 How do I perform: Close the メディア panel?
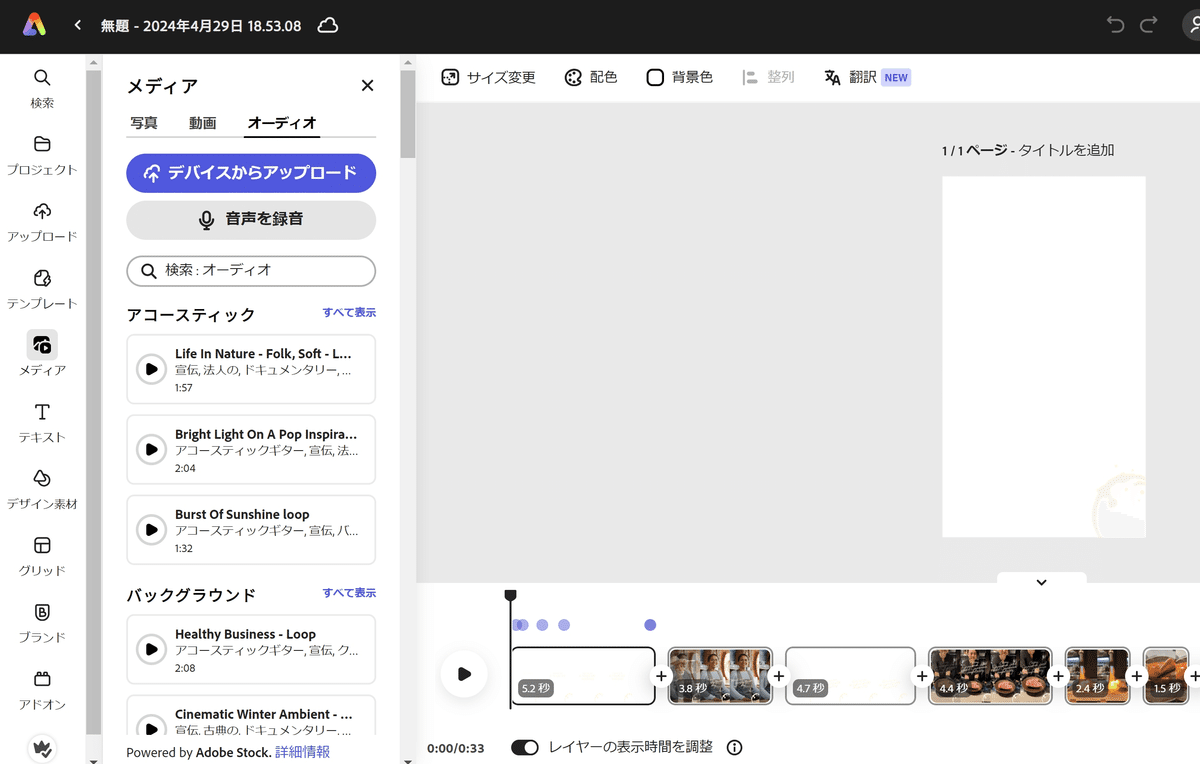367,86
